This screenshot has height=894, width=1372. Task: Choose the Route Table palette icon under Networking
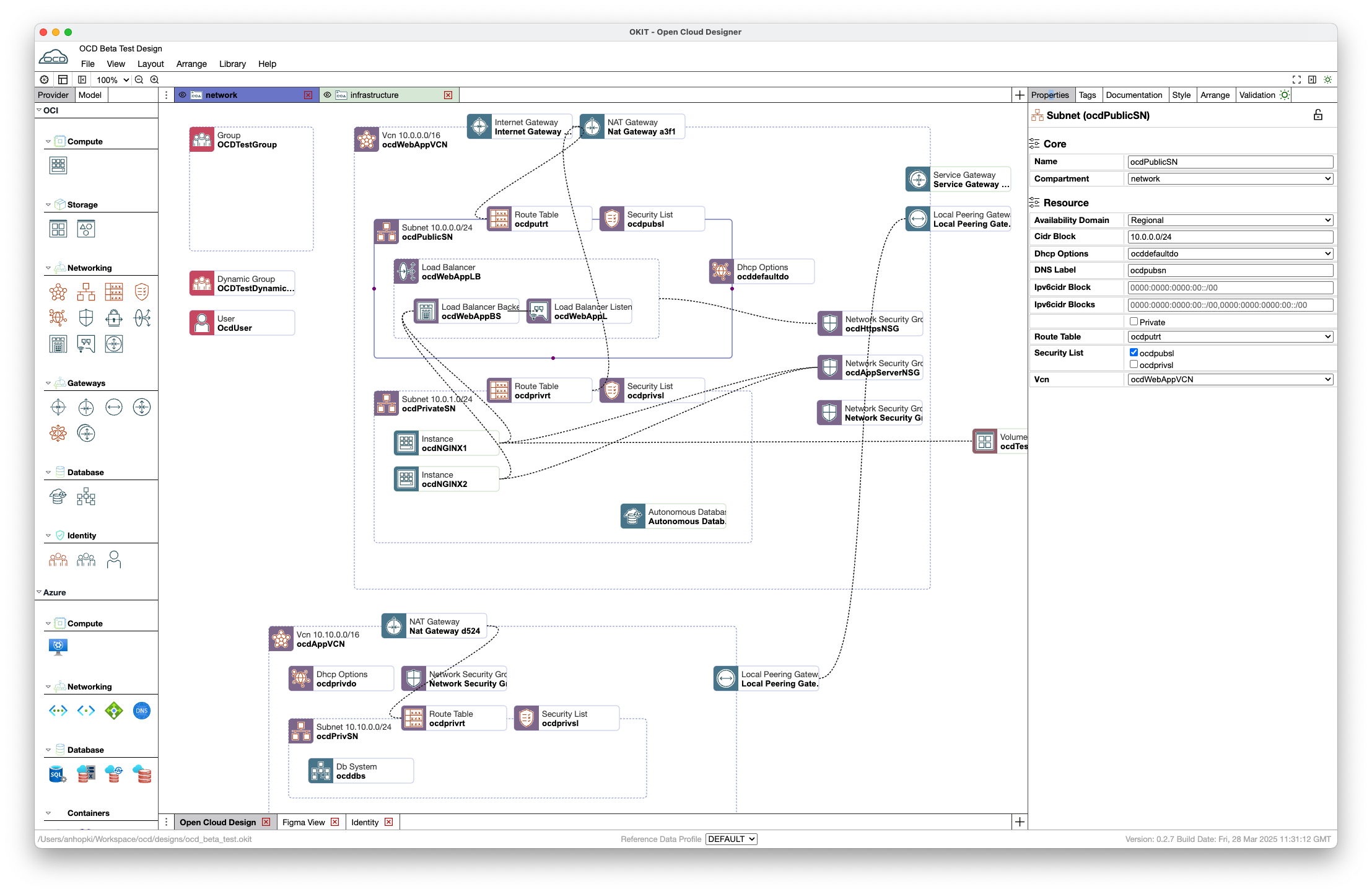[114, 292]
